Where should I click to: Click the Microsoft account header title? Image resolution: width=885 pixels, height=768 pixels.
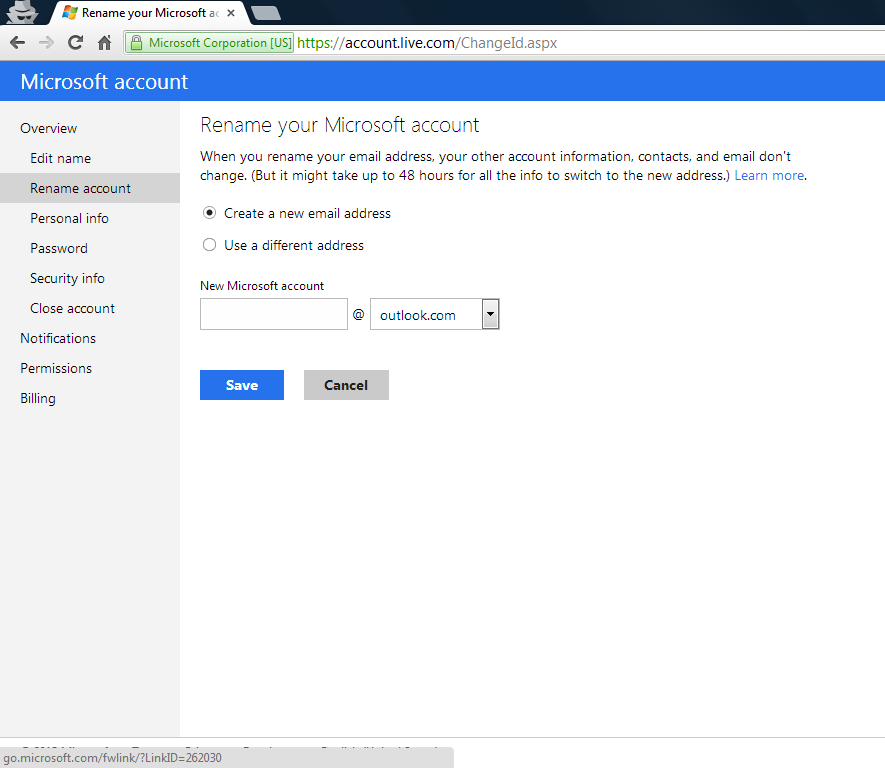click(x=104, y=82)
